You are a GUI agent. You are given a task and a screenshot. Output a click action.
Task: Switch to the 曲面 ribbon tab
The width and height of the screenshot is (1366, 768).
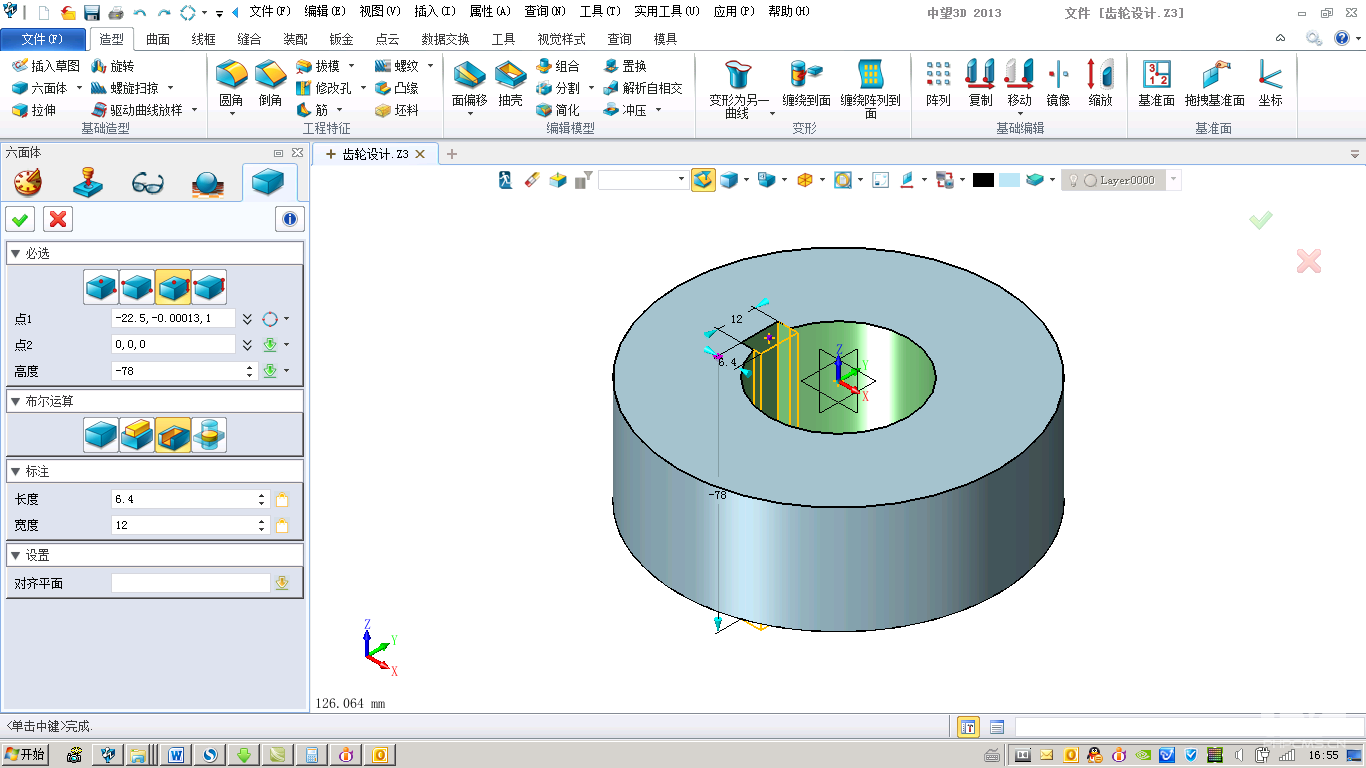[x=158, y=39]
